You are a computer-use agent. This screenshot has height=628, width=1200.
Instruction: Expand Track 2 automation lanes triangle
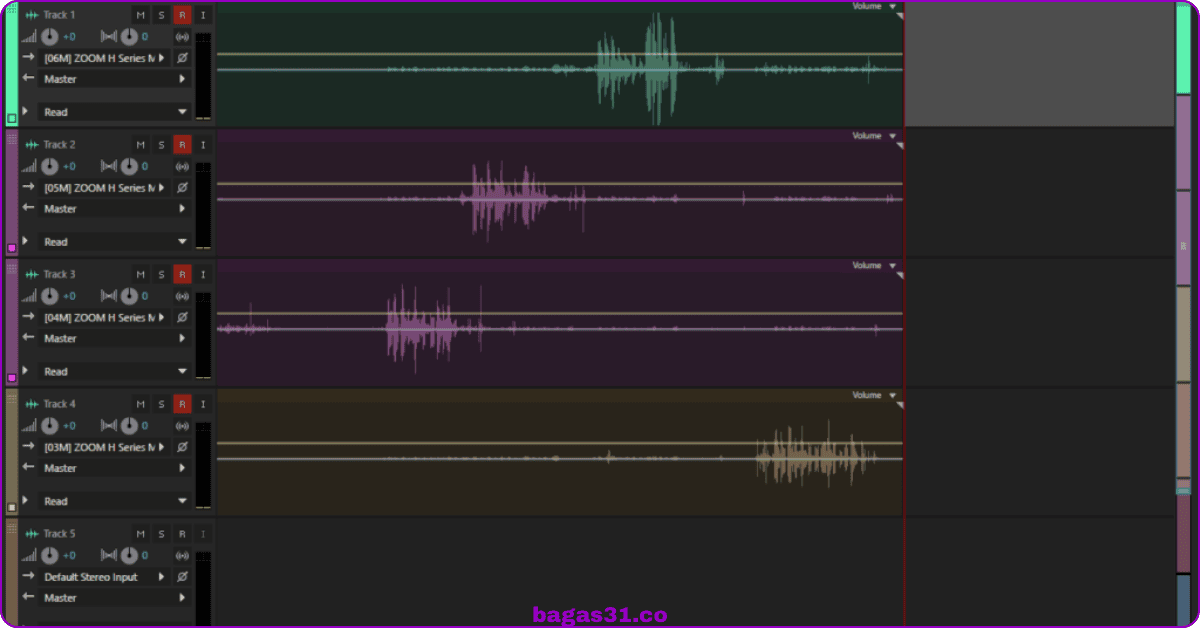click(25, 241)
